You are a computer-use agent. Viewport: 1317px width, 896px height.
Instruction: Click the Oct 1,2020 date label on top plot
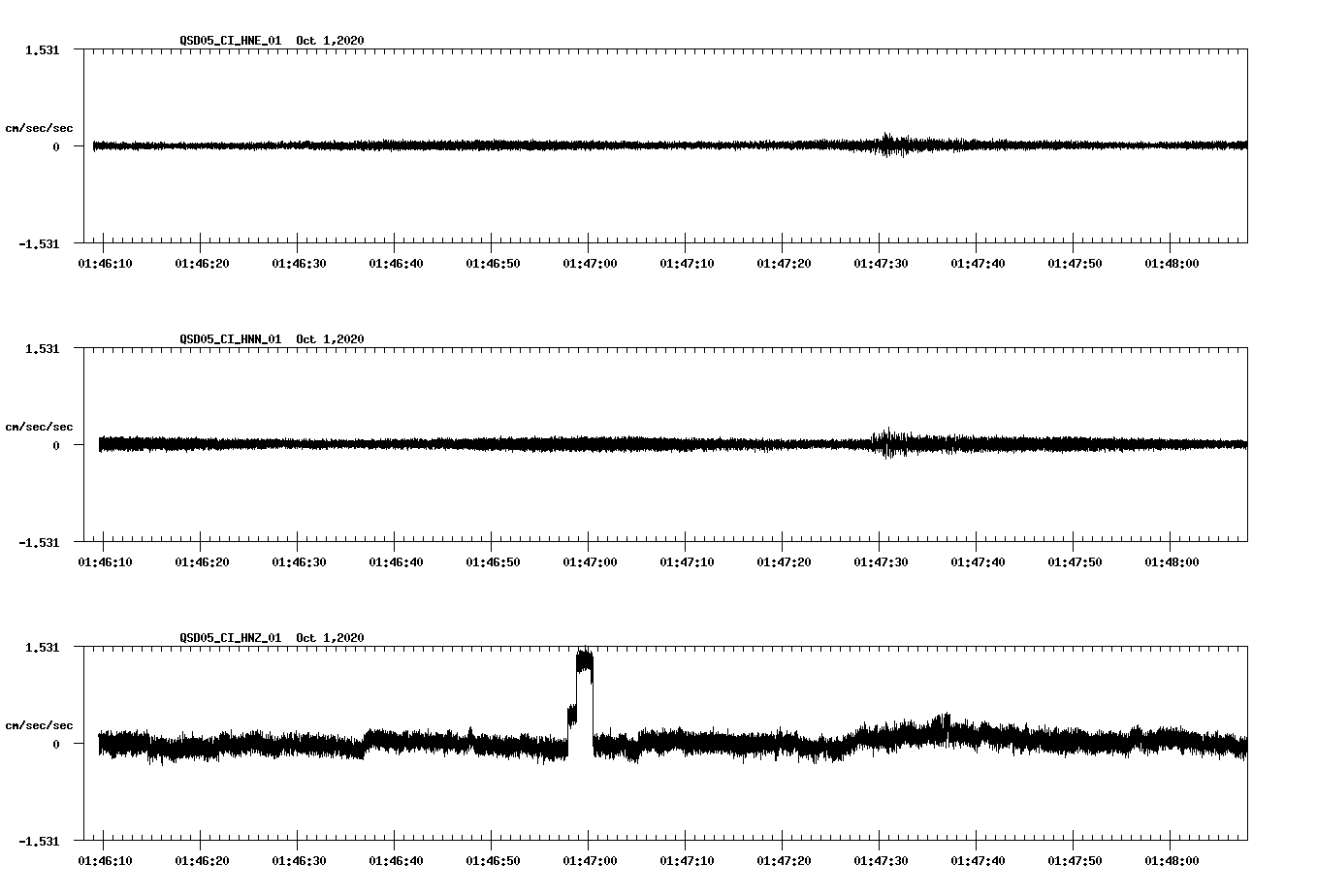pos(329,41)
